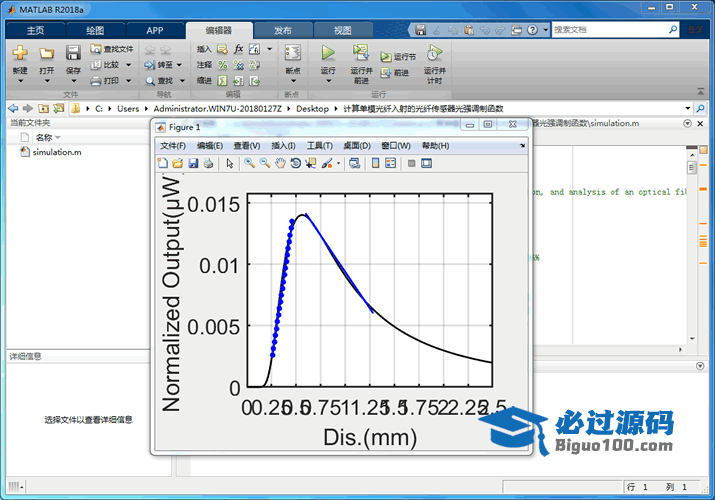Click the Insert Colorbar icon
Screen dimensions: 715x500
pos(375,163)
